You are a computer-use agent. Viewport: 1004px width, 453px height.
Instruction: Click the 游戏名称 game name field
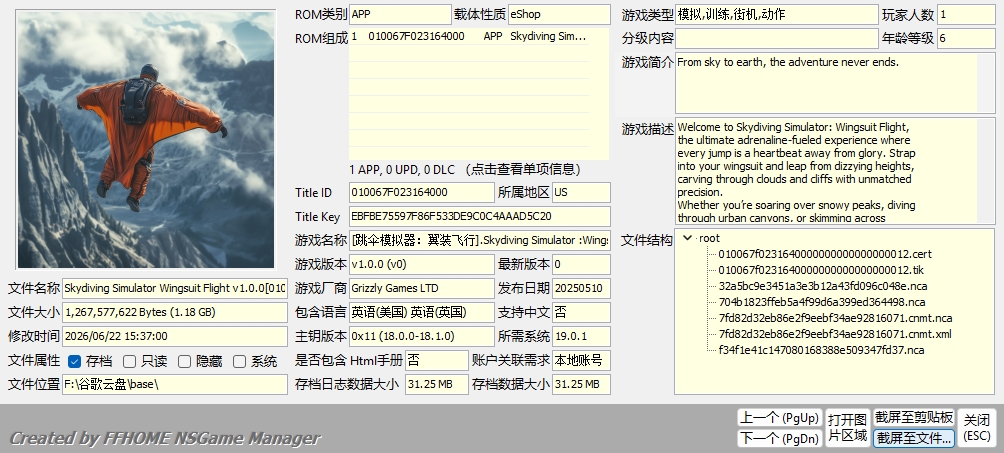[480, 240]
